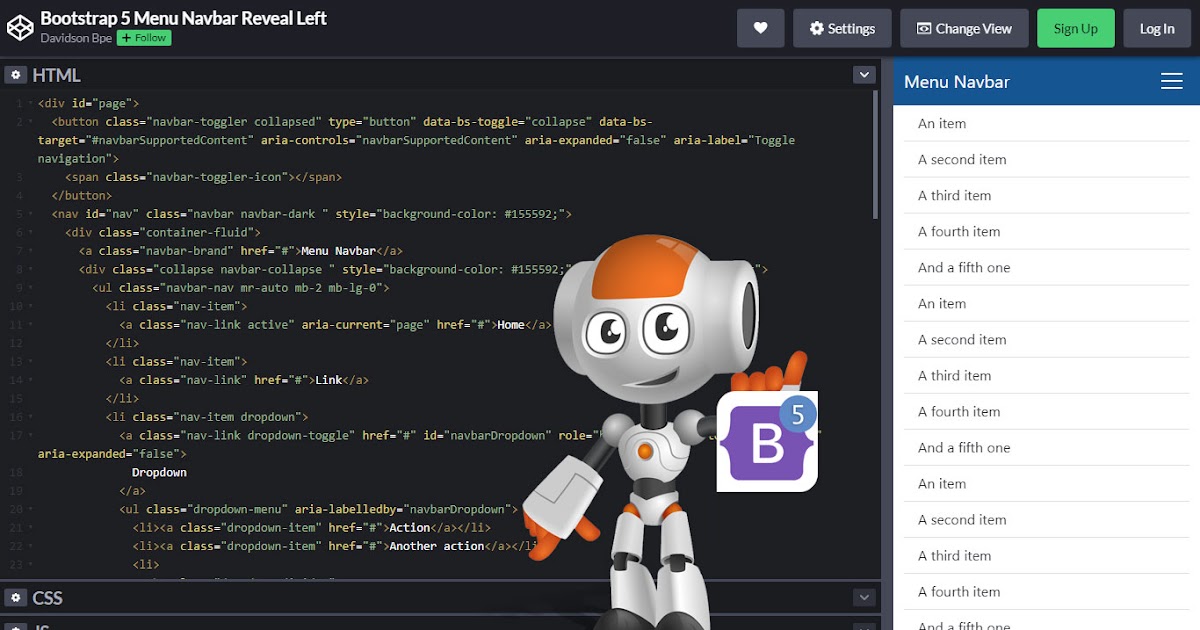Select "A third item" from the preview menu

[954, 195]
